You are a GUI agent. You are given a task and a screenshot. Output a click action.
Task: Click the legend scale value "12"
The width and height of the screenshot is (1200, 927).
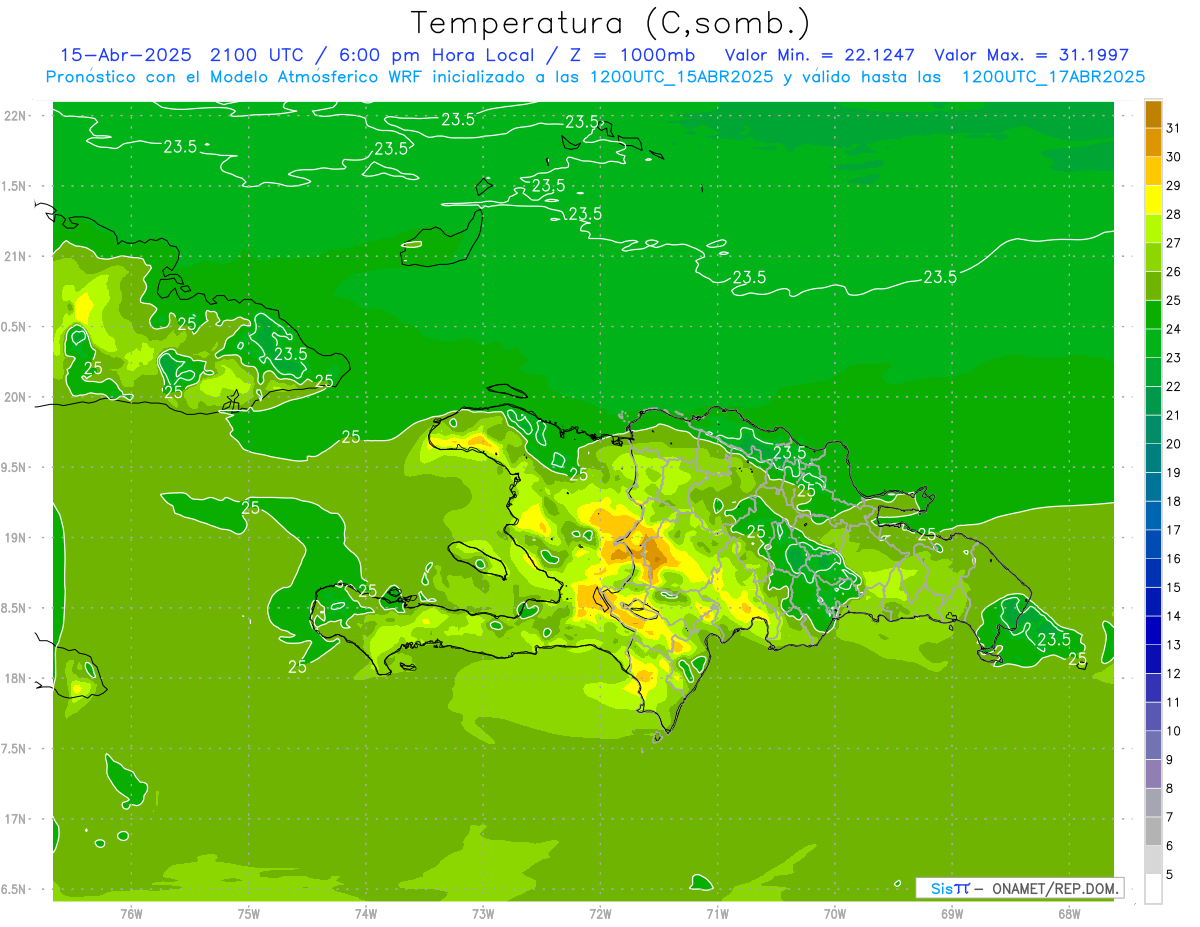1174,673
